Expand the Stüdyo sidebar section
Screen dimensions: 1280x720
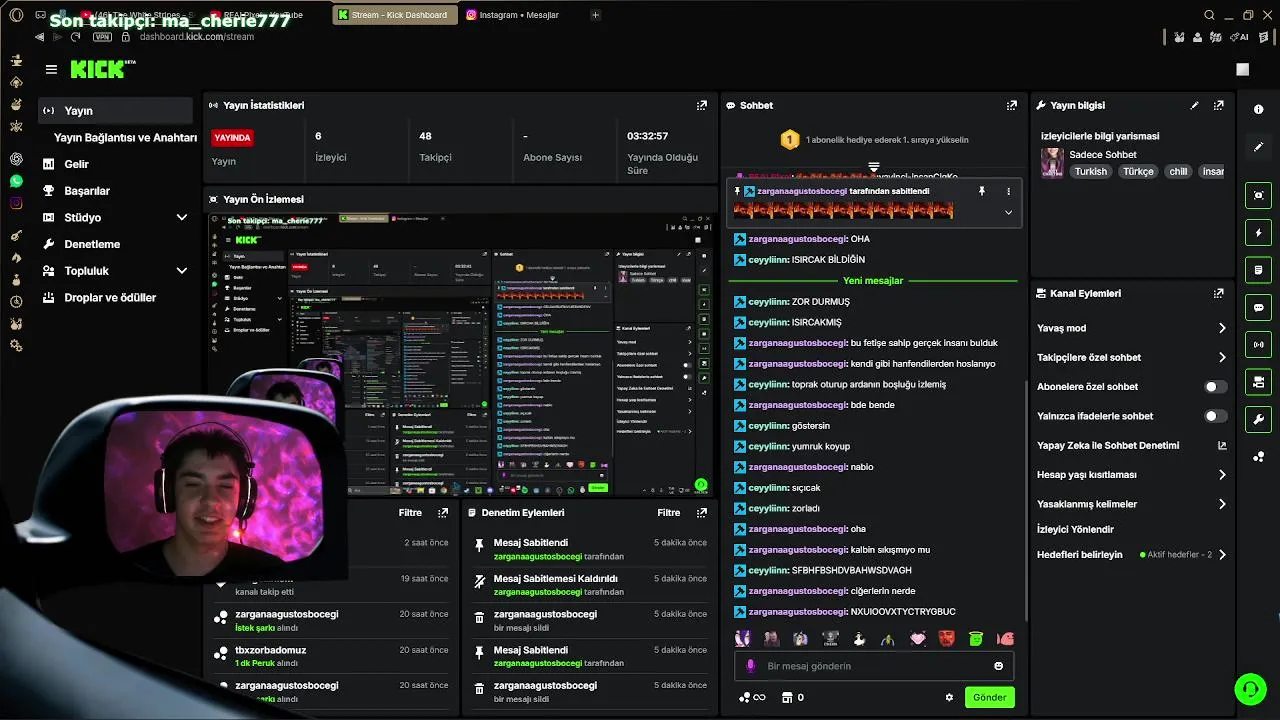coord(181,217)
